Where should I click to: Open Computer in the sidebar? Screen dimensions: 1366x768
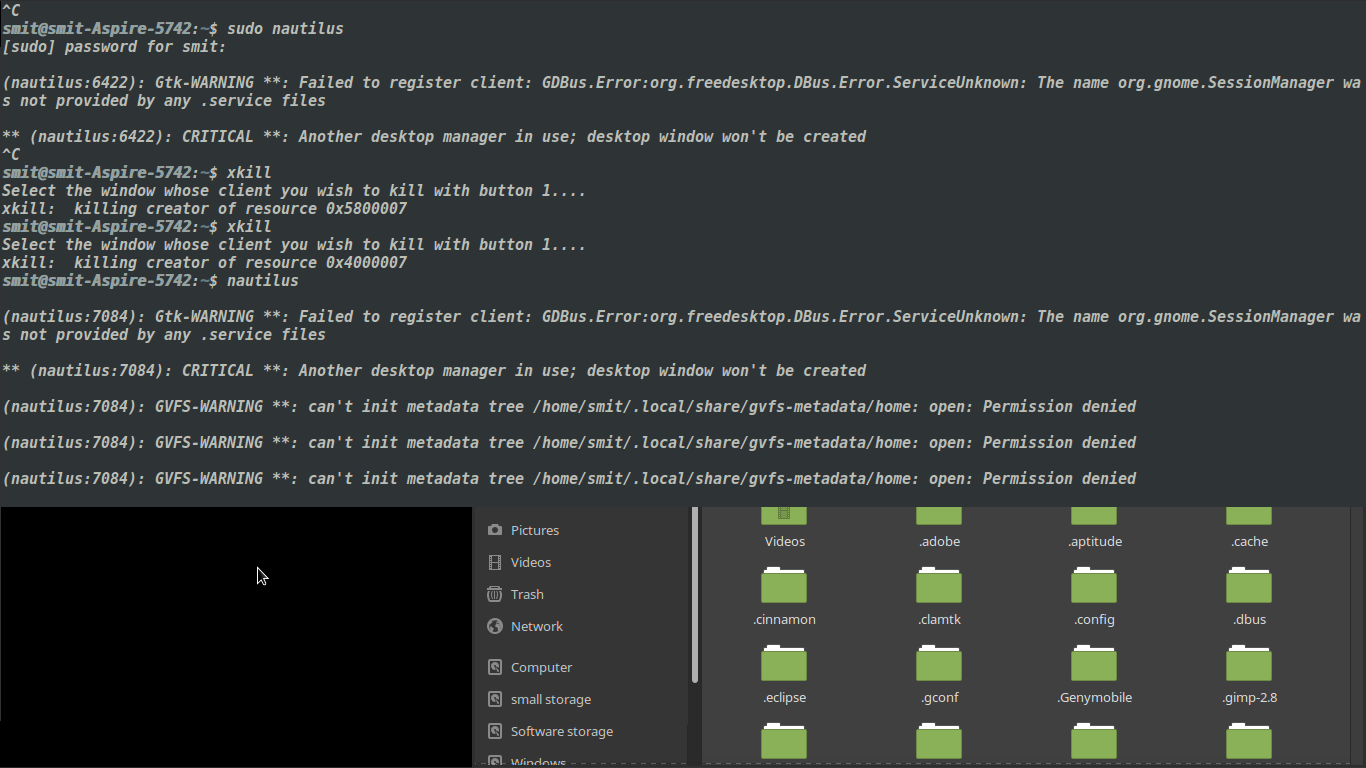tap(541, 667)
